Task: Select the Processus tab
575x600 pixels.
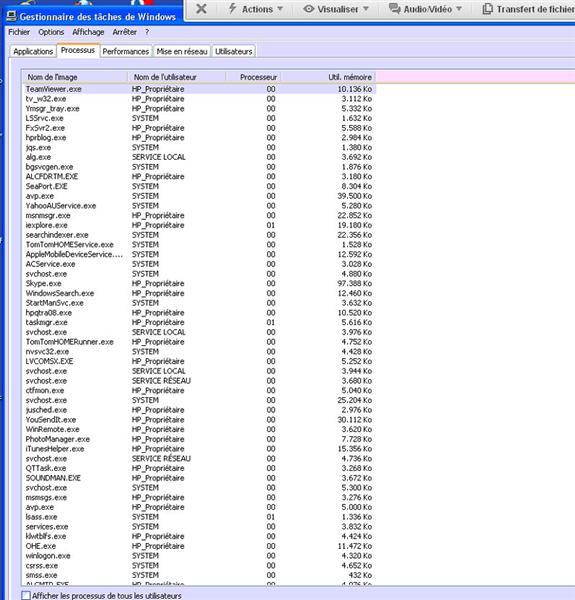Action: point(78,50)
